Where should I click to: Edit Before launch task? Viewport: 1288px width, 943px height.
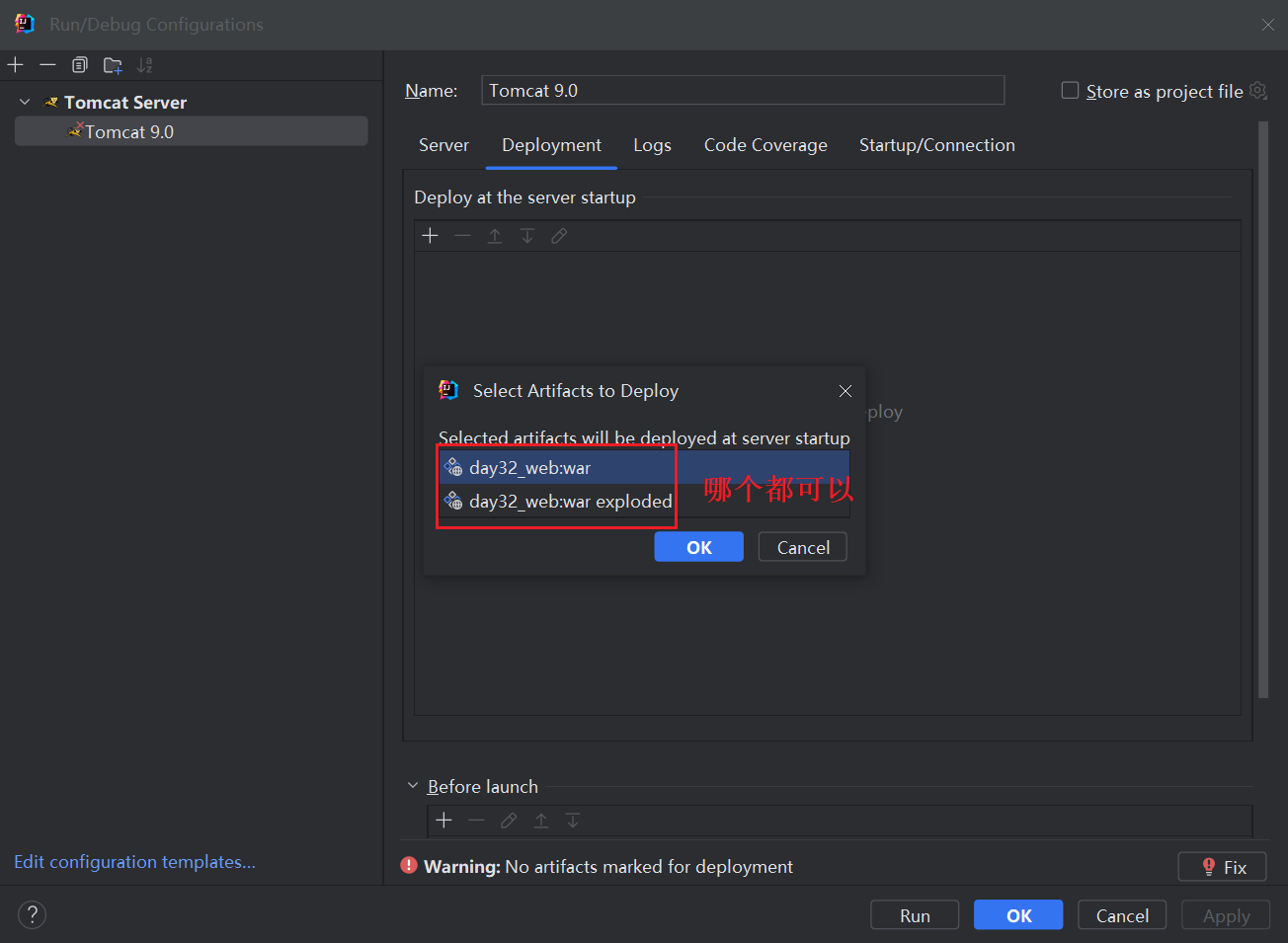509,821
